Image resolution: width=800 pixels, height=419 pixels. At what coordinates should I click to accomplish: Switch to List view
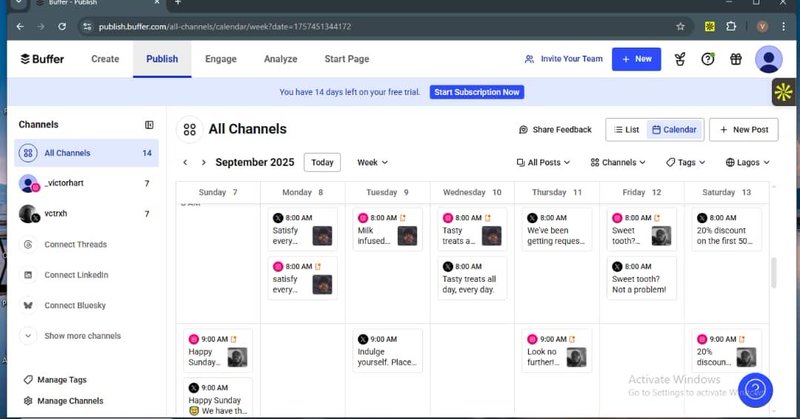point(627,130)
